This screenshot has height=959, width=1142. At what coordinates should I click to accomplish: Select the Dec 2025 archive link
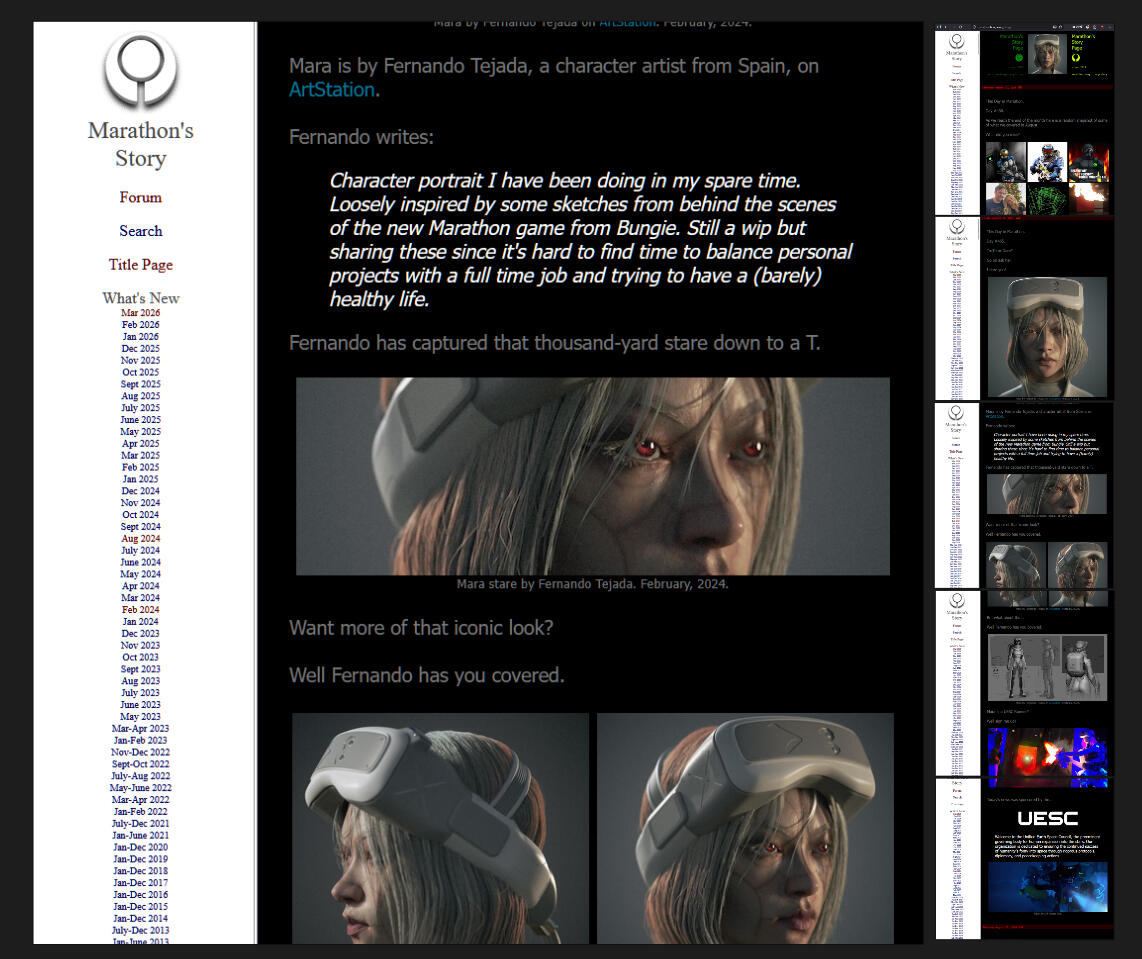point(141,348)
